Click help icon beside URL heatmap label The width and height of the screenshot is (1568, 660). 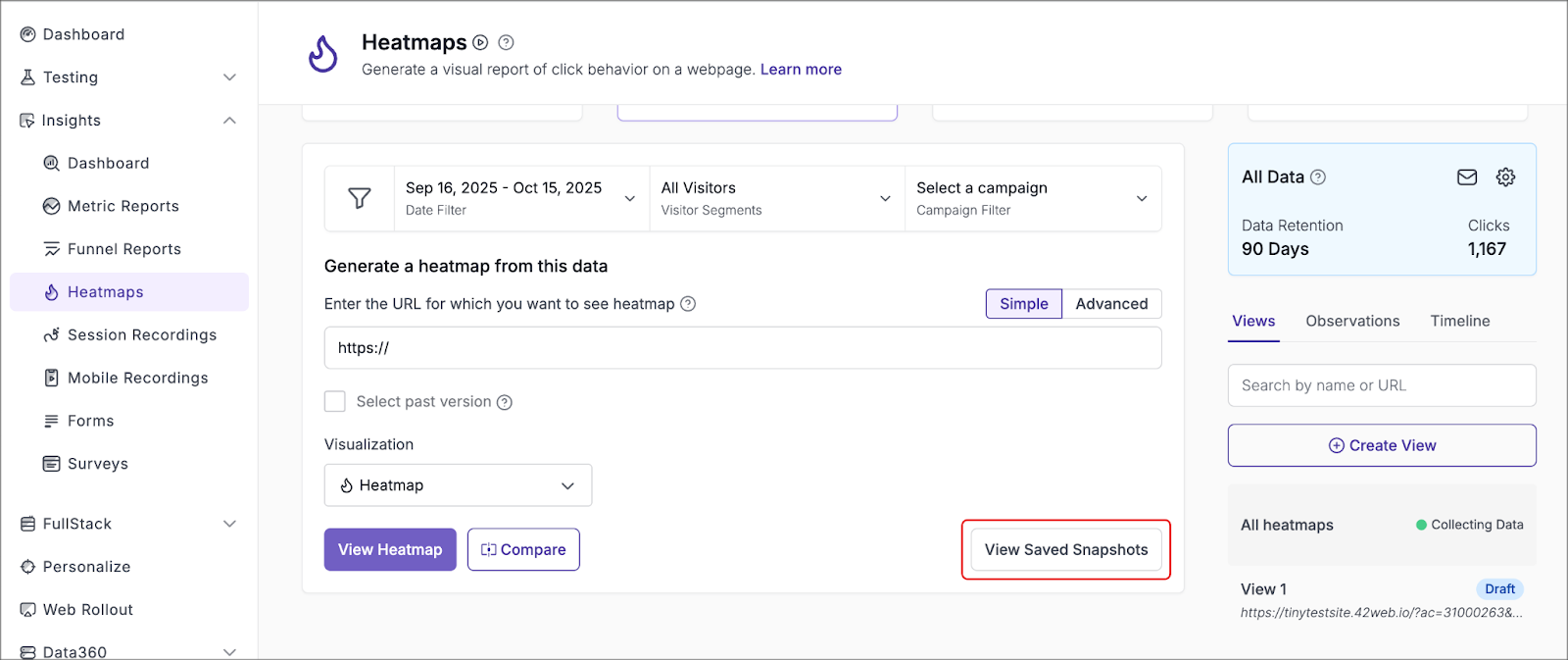pos(688,304)
